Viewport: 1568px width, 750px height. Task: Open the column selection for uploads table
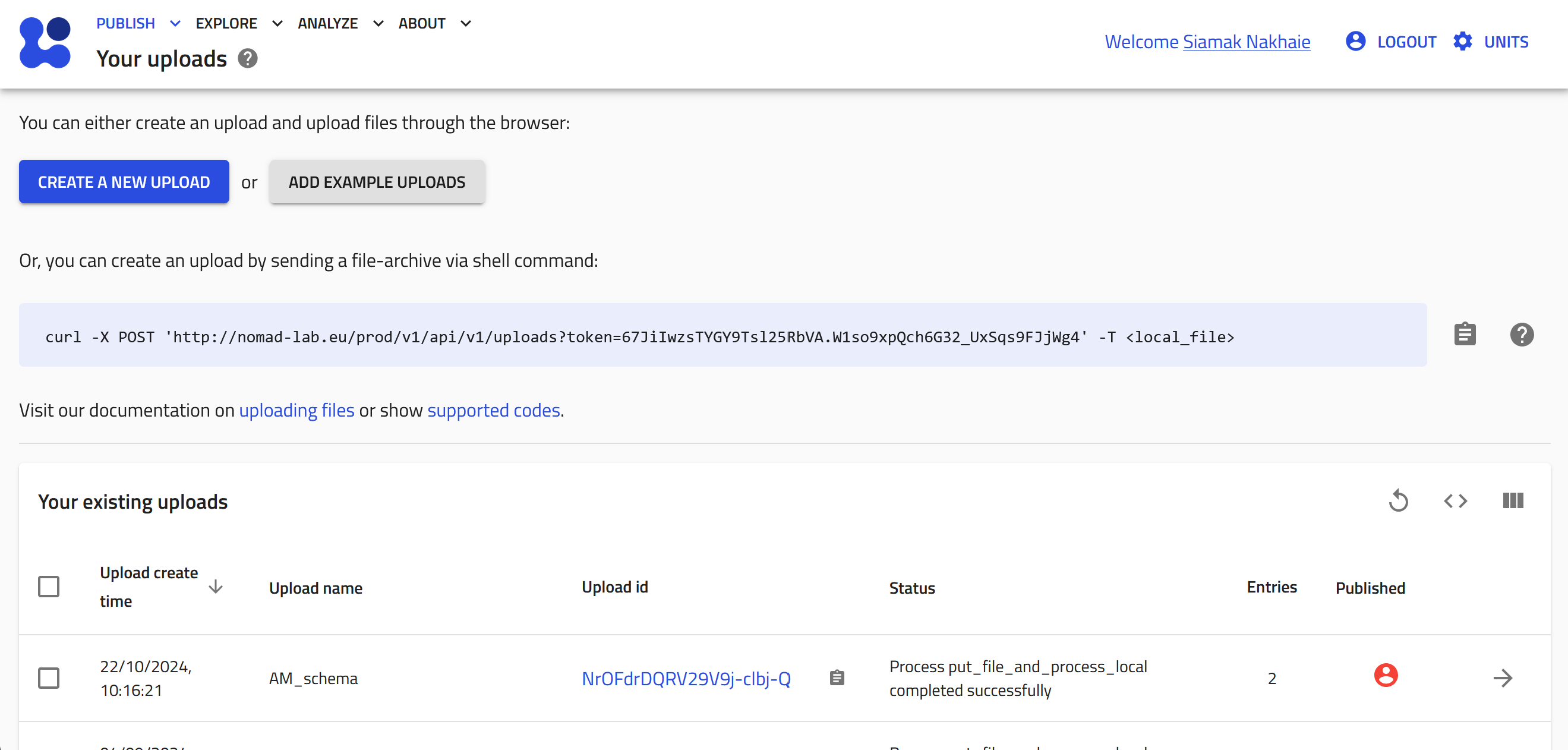point(1513,500)
